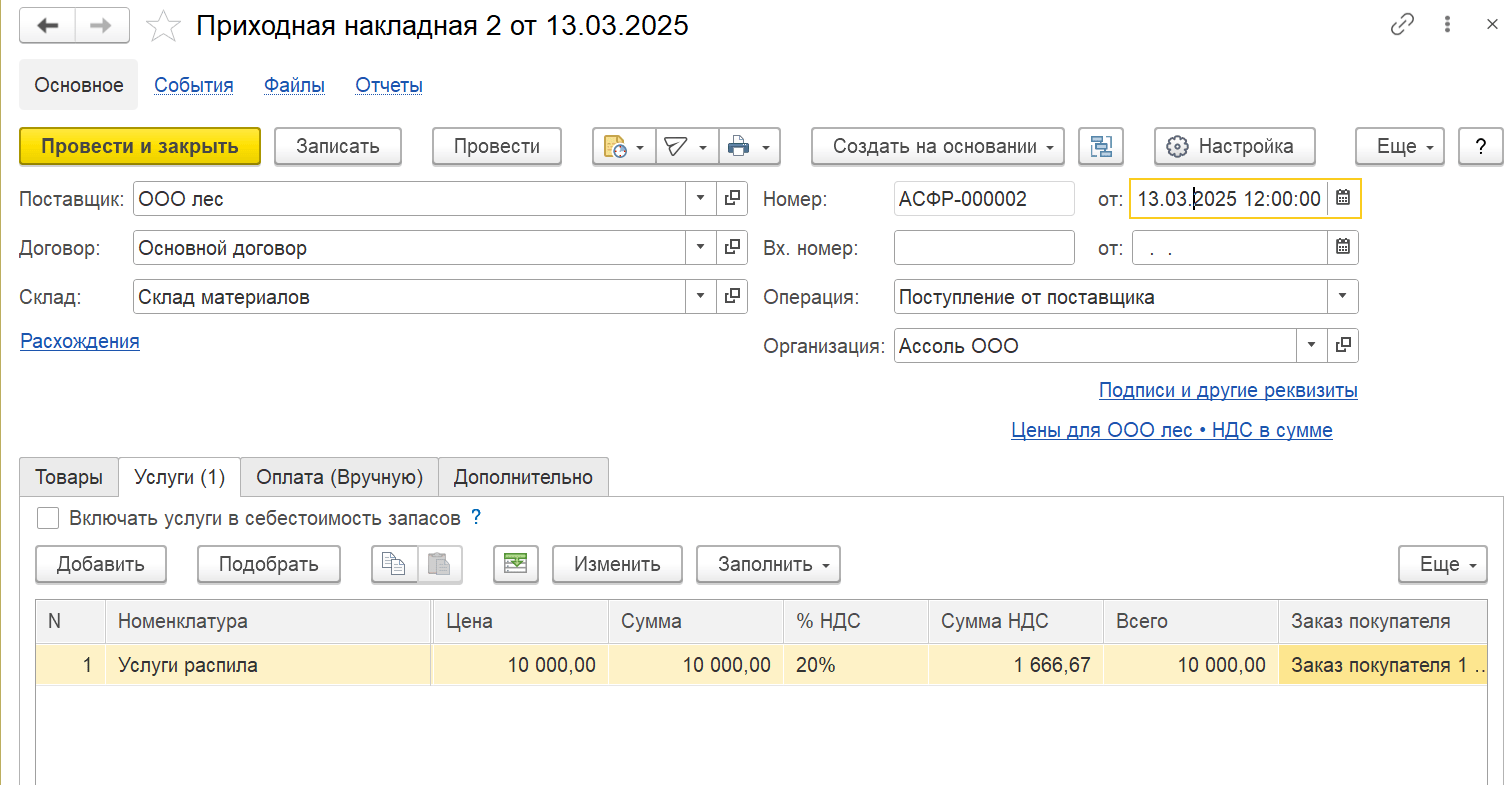Open the Заполнить dropdown menu

pyautogui.click(x=767, y=564)
